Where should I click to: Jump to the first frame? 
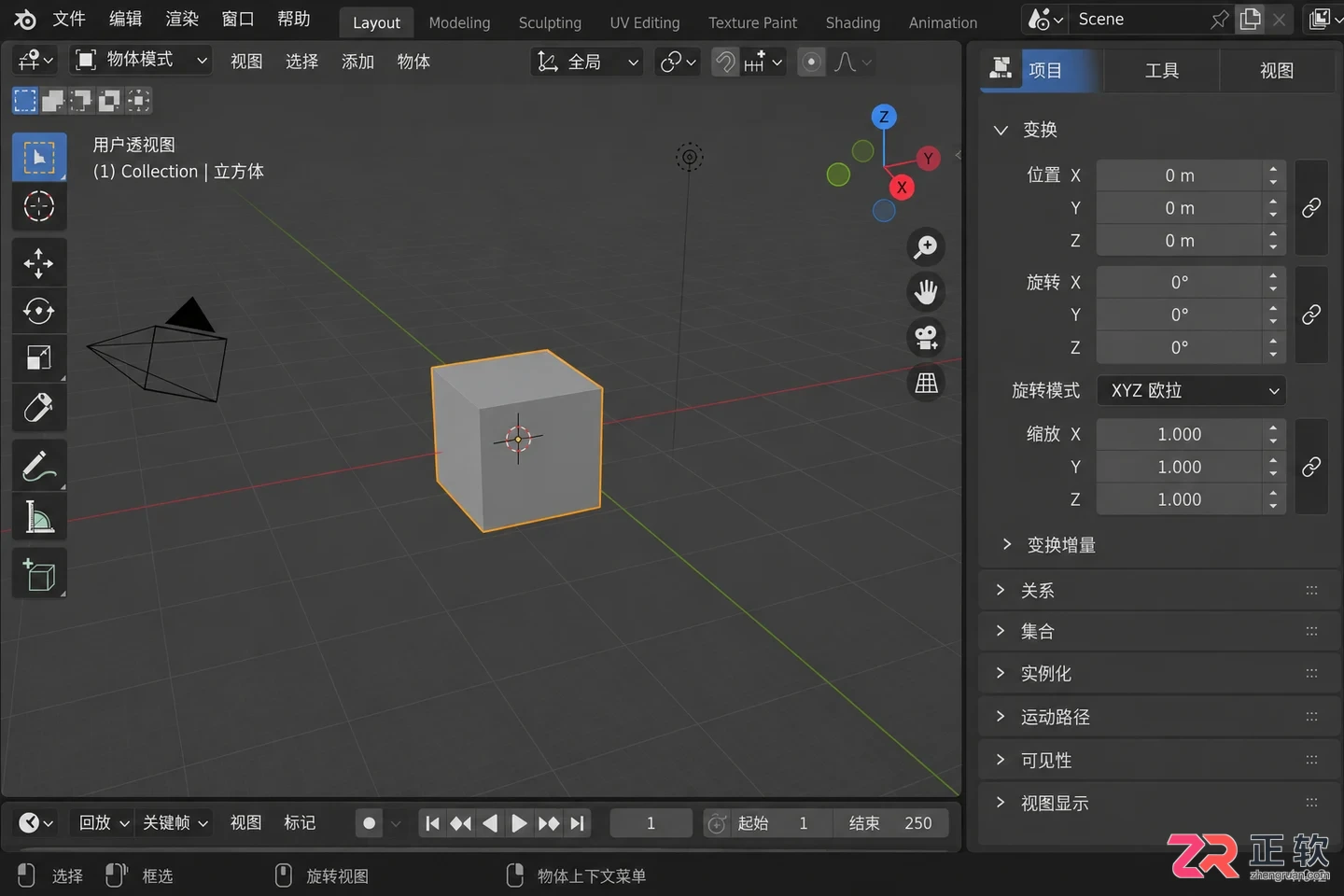(x=432, y=823)
